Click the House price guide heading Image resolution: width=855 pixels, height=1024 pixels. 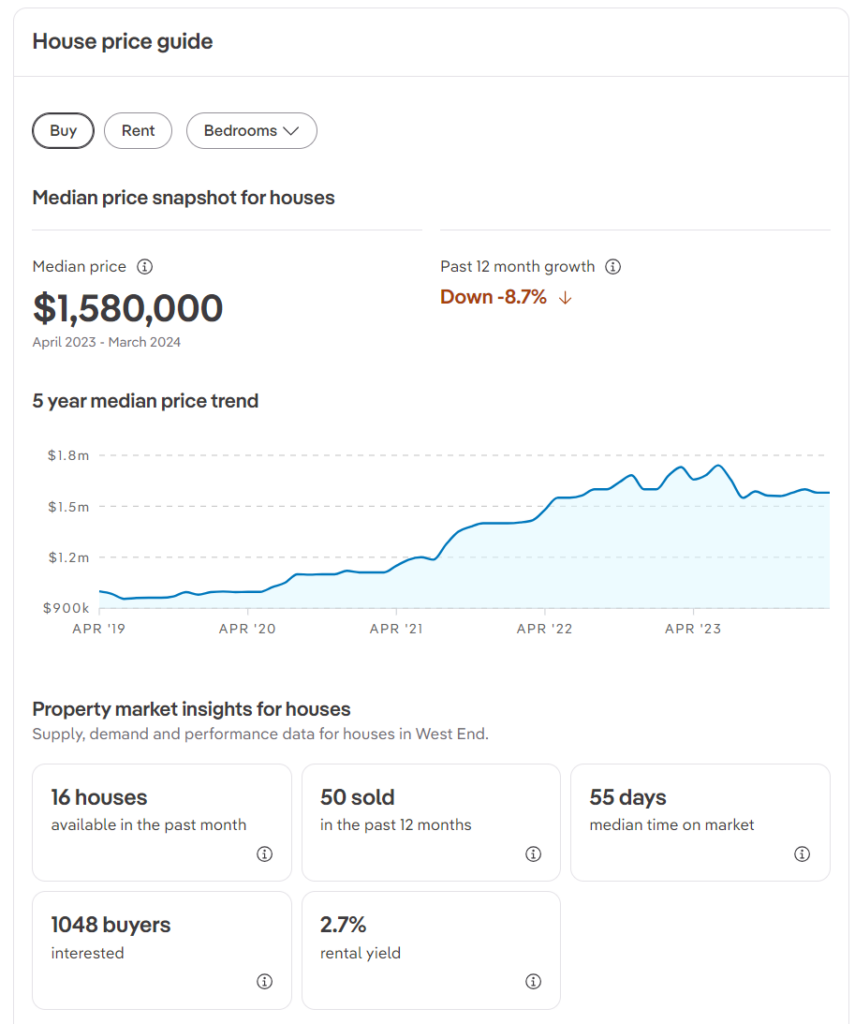(x=122, y=42)
